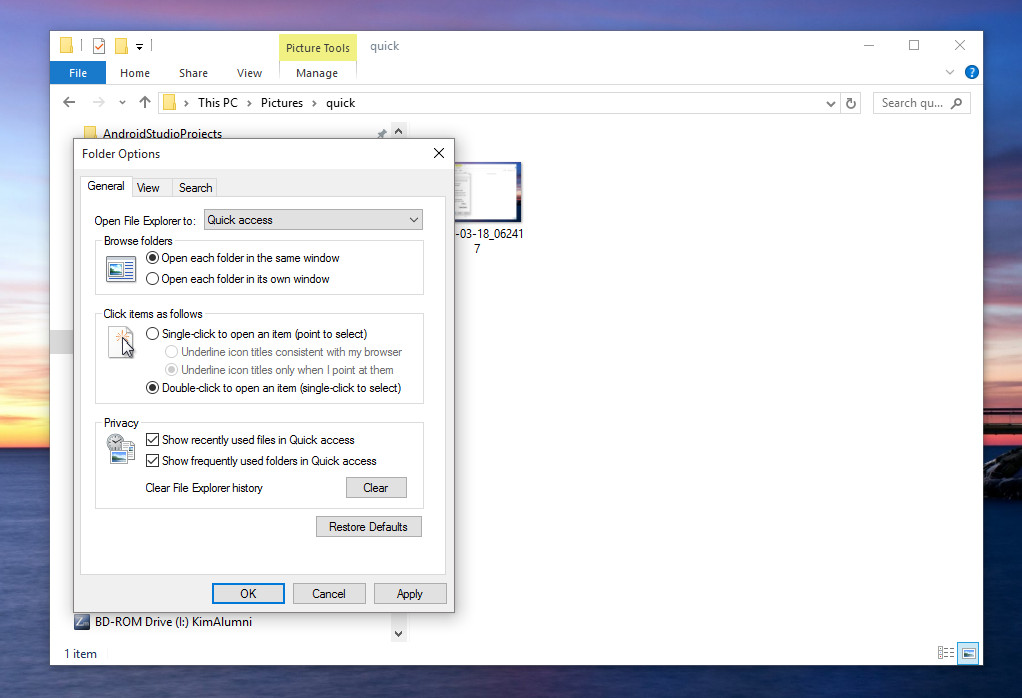
Task: Open the Properties quick access toolbar icon
Action: point(99,46)
